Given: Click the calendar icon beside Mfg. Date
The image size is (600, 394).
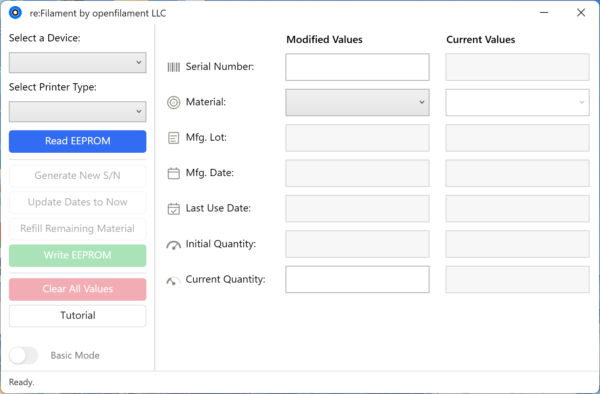Looking at the screenshot, I should pos(173,173).
